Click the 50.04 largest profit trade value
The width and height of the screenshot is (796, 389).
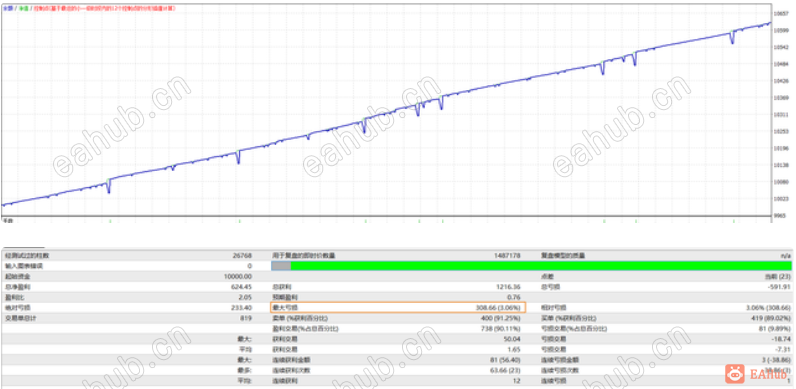point(513,339)
